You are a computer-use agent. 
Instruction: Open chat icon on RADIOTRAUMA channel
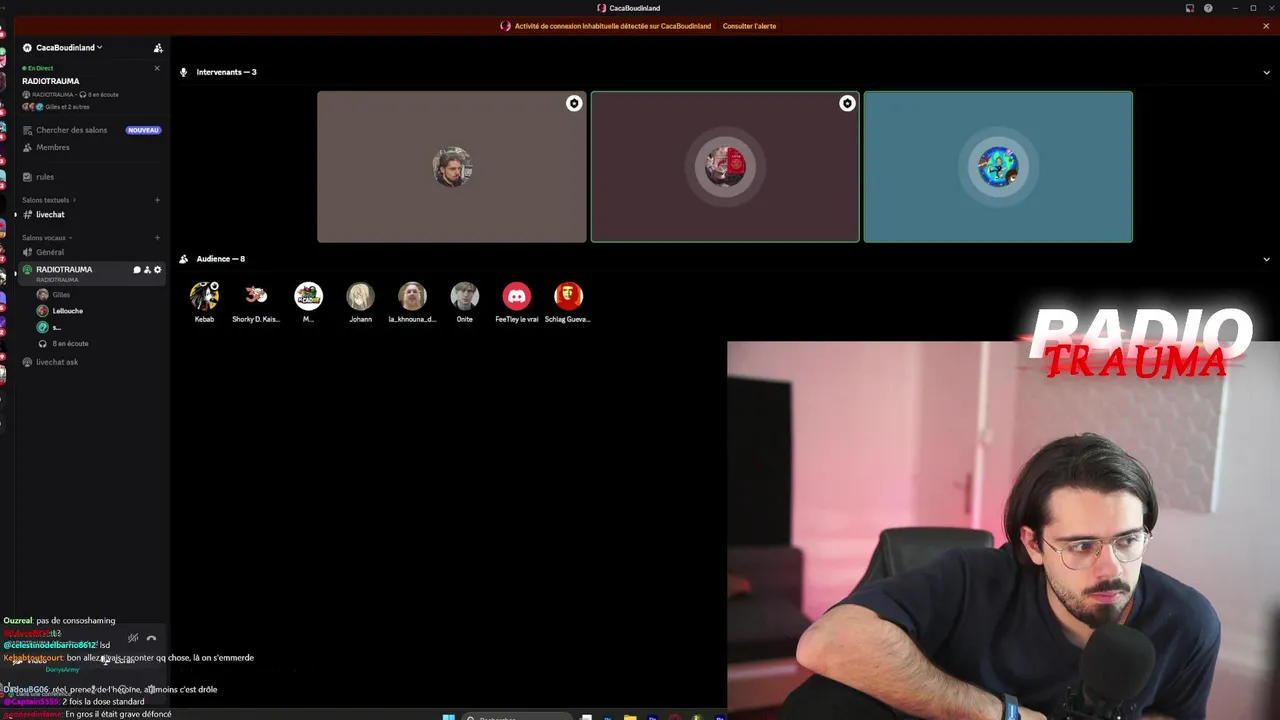137,270
